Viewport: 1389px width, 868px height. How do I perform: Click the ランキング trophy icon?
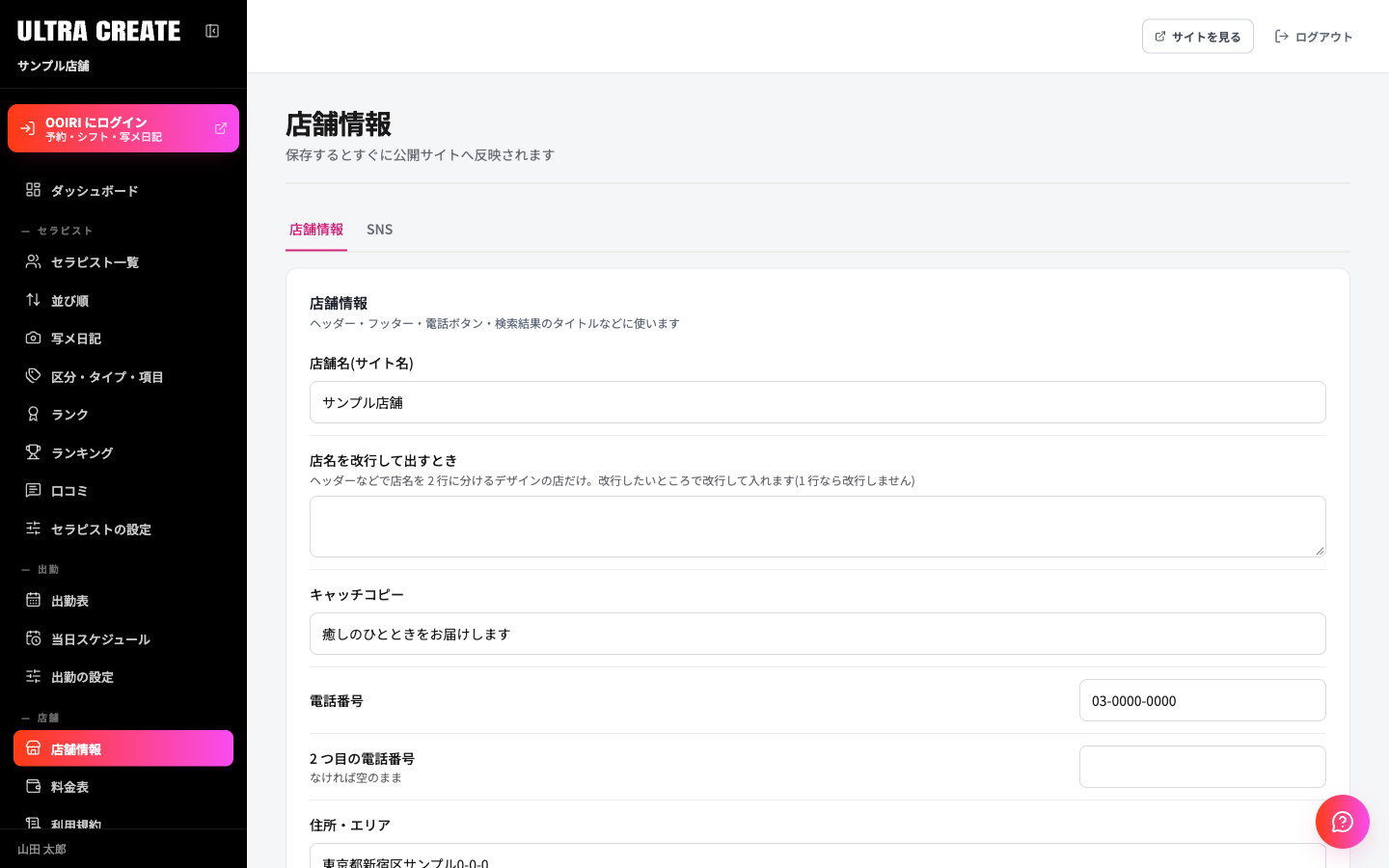33,452
